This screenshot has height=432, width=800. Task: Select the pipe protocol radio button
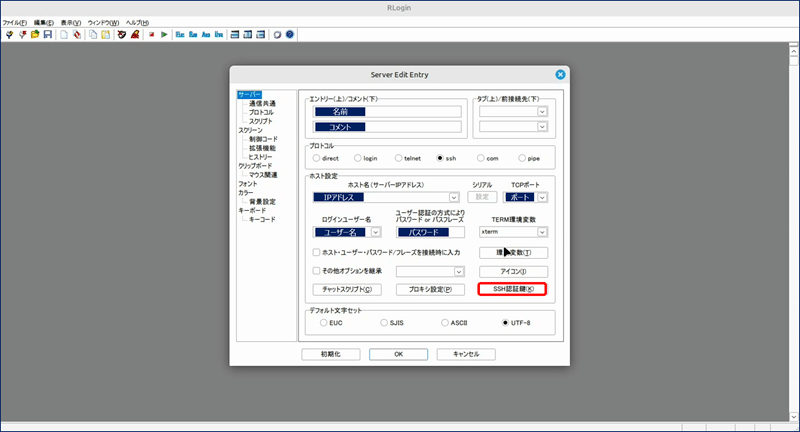[522, 158]
